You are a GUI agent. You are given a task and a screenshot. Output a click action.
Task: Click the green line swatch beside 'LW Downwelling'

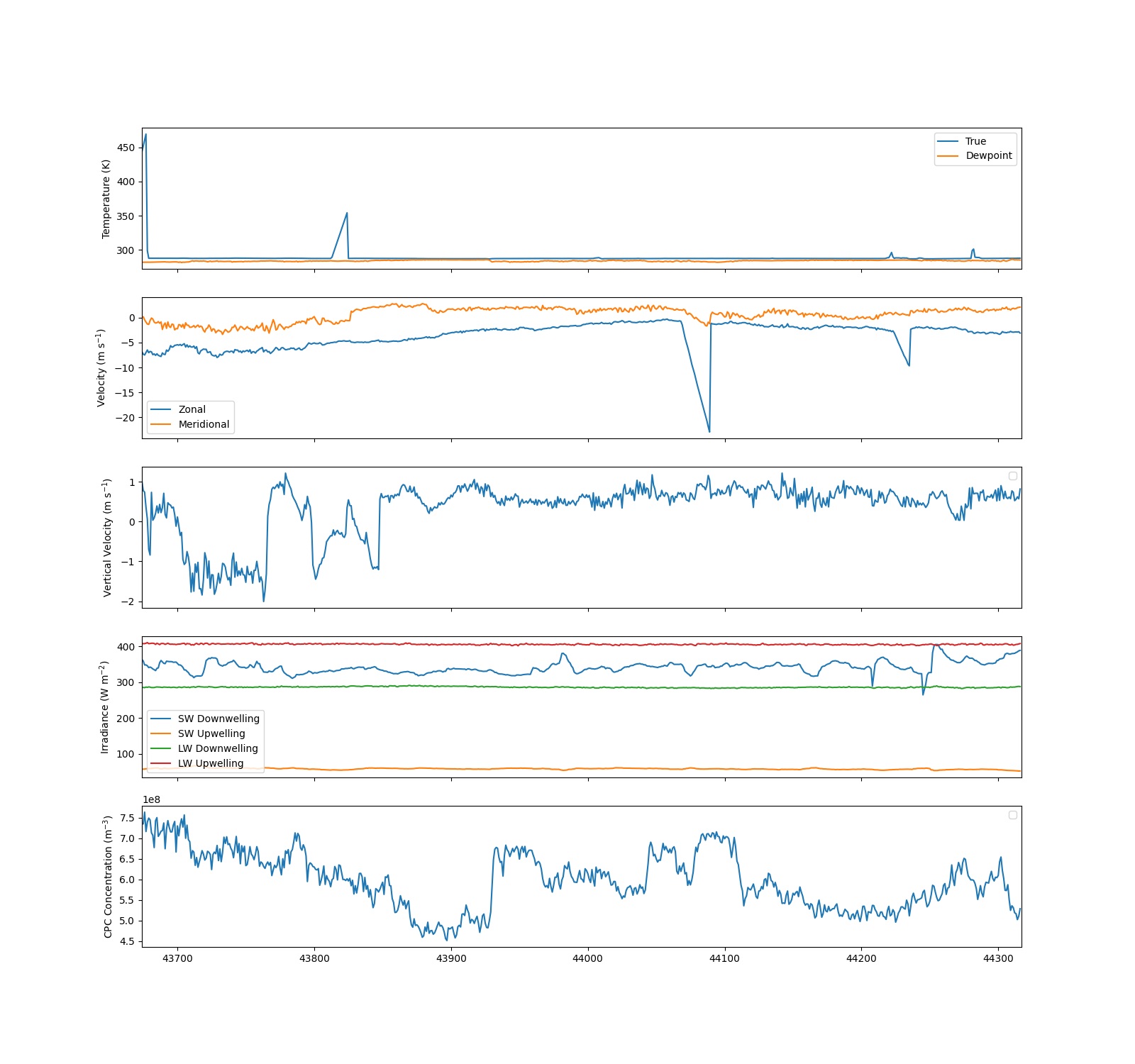point(161,748)
